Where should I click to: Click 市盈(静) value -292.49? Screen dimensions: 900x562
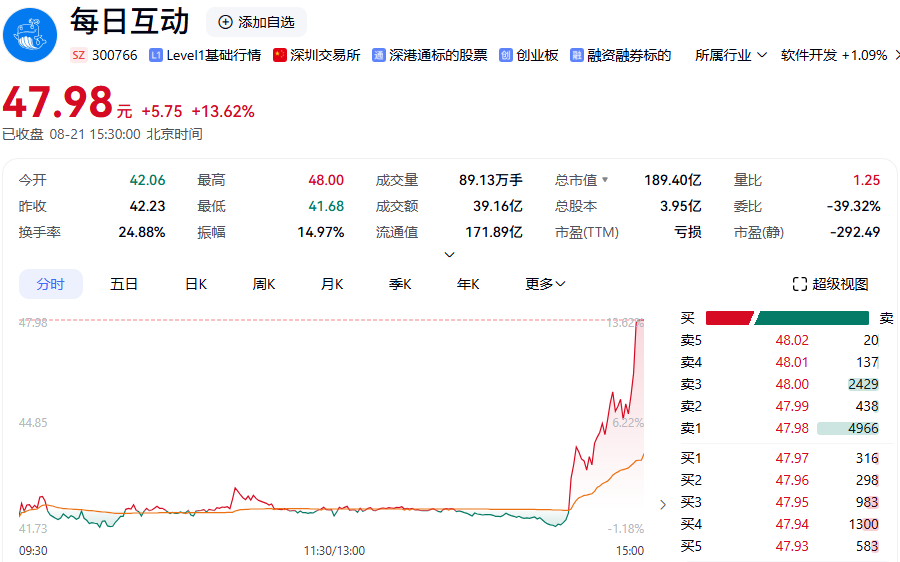pos(855,232)
